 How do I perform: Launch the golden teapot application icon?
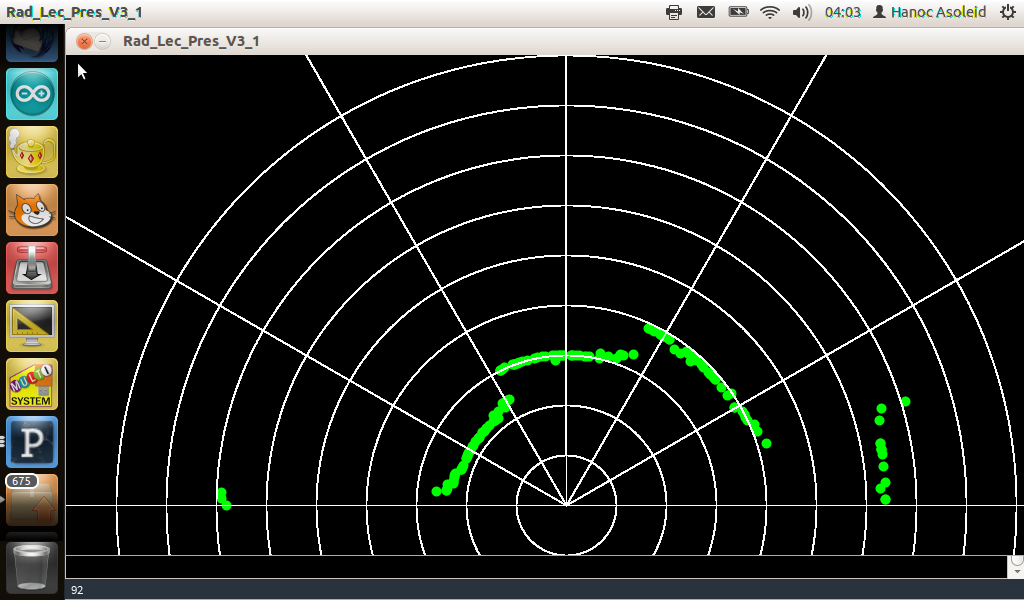pos(32,151)
